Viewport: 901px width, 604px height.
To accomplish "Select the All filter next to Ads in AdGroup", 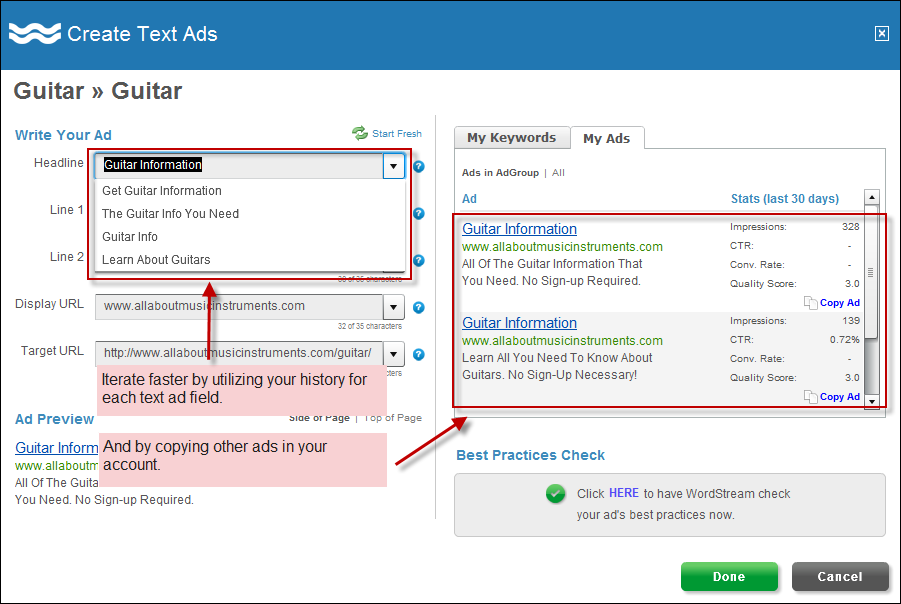I will (558, 172).
